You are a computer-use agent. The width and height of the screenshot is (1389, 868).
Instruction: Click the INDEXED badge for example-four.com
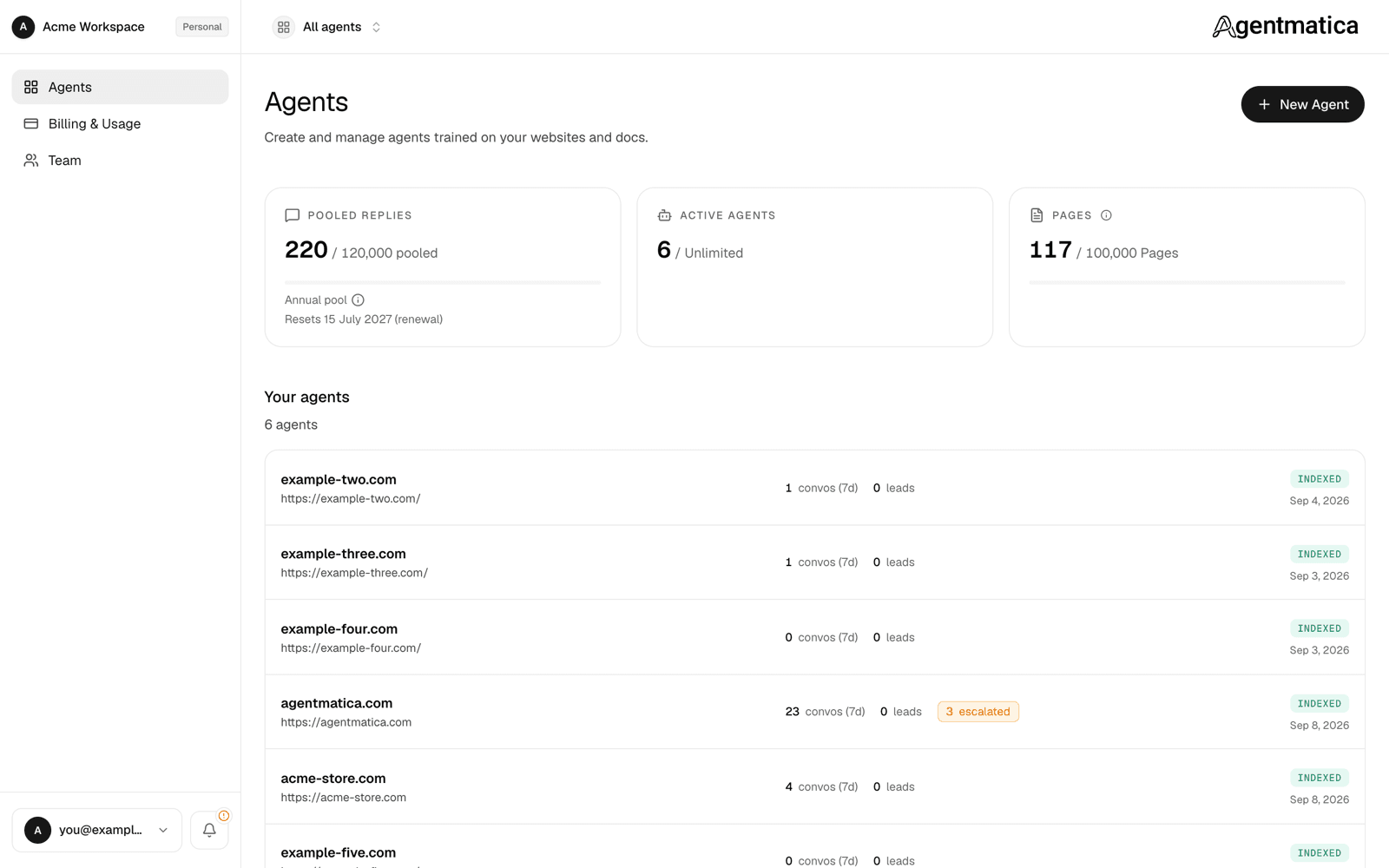coord(1320,628)
